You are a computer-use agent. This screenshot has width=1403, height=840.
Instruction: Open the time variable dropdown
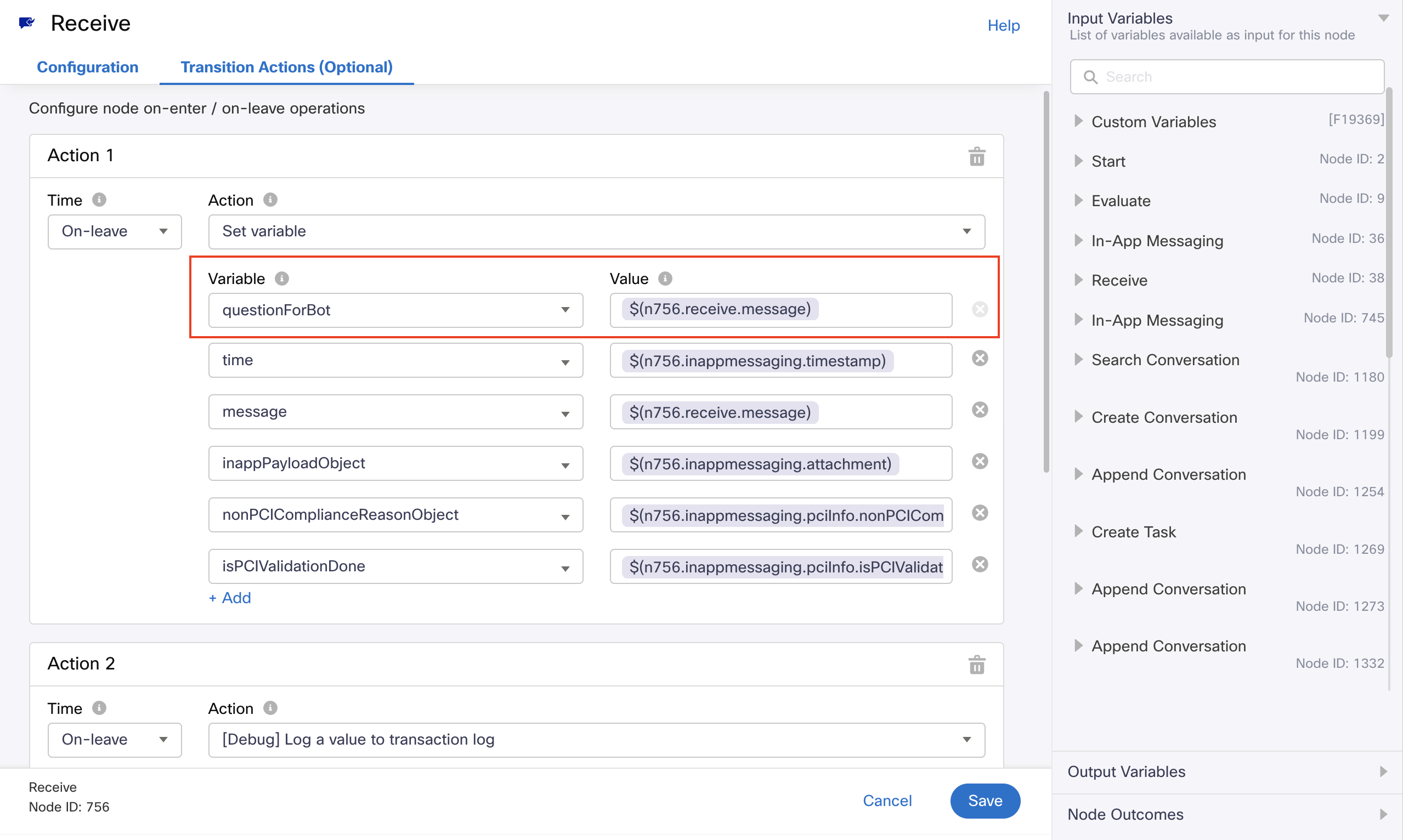pyautogui.click(x=395, y=360)
